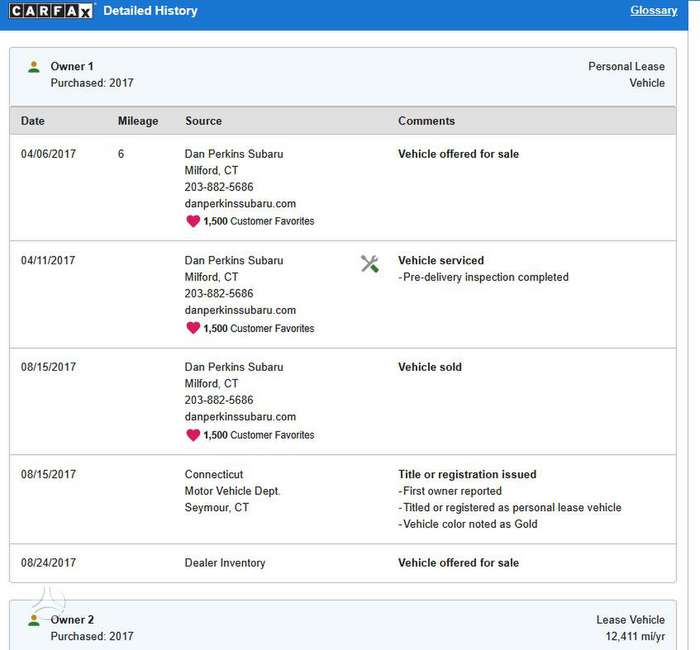Image resolution: width=700 pixels, height=650 pixels.
Task: Click phone number 203-882-5686 in 04/11/2017 row
Action: pos(219,294)
